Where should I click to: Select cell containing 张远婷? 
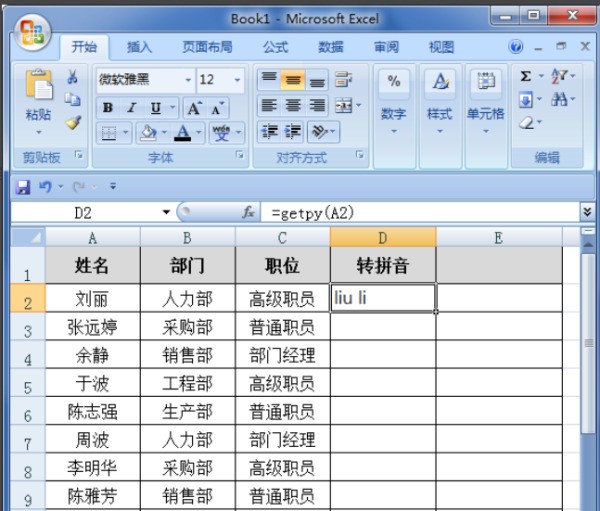click(x=92, y=327)
